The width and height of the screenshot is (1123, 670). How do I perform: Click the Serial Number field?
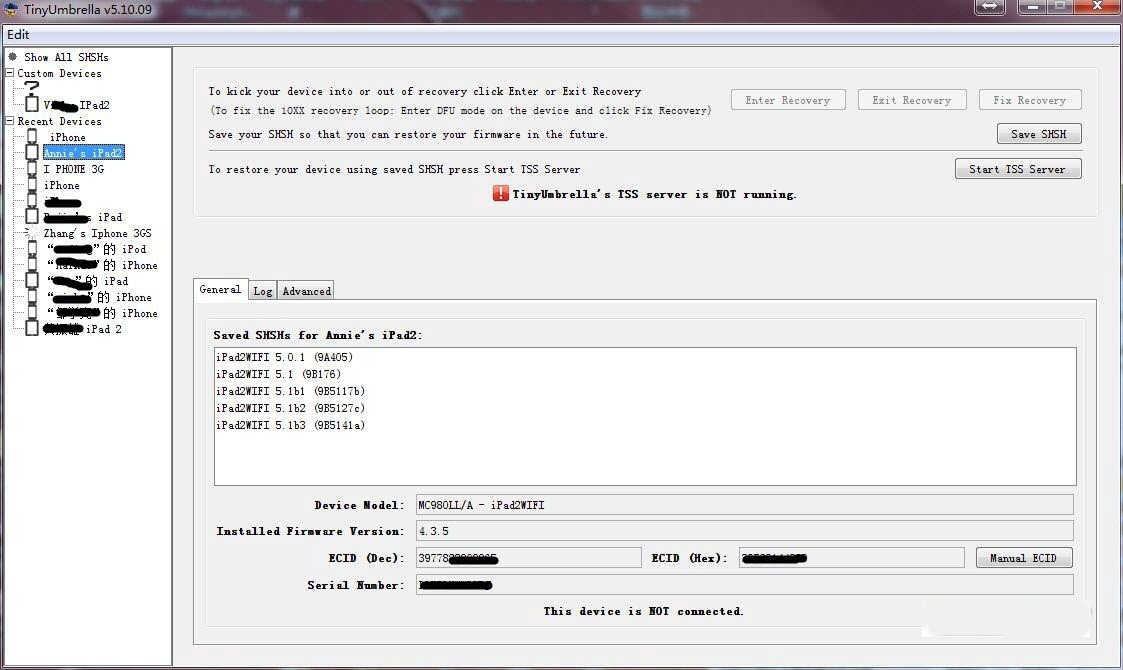[x=744, y=585]
